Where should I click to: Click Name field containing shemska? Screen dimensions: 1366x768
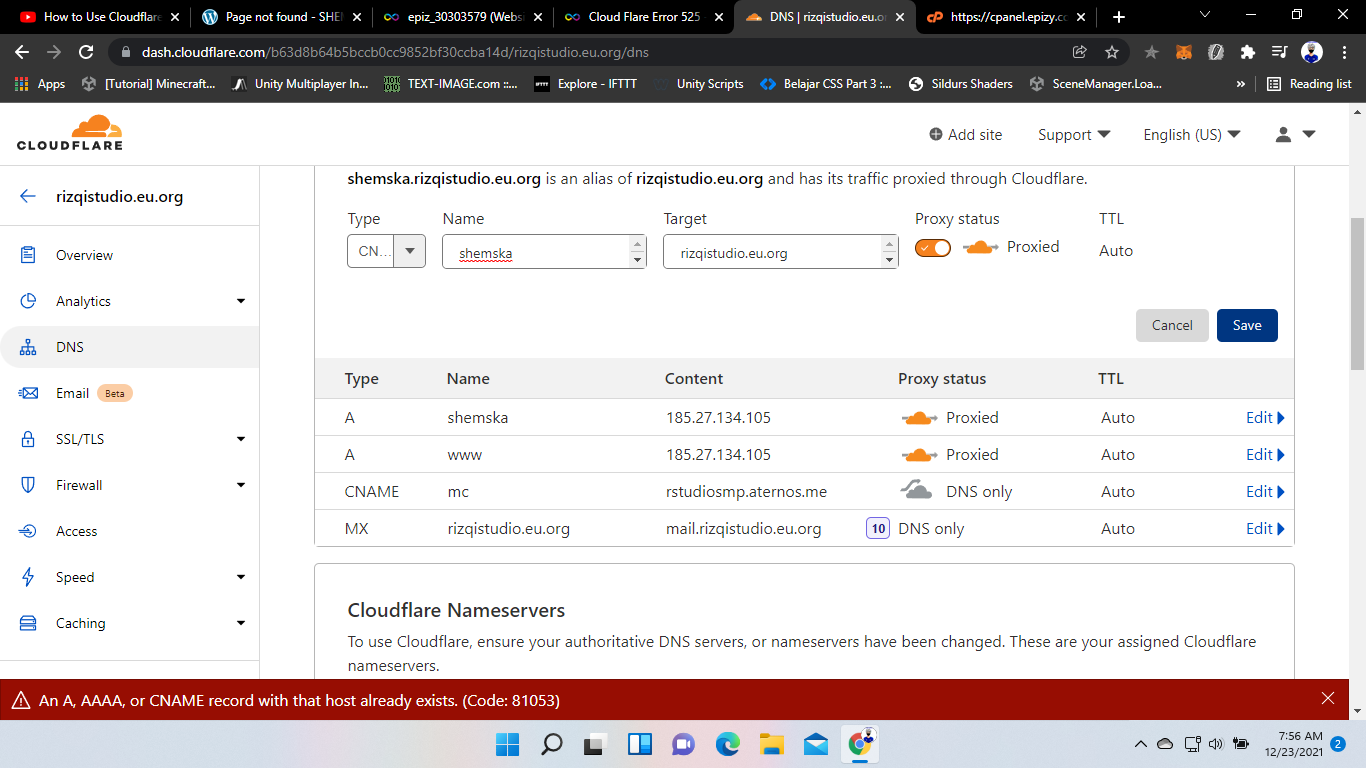pyautogui.click(x=544, y=251)
